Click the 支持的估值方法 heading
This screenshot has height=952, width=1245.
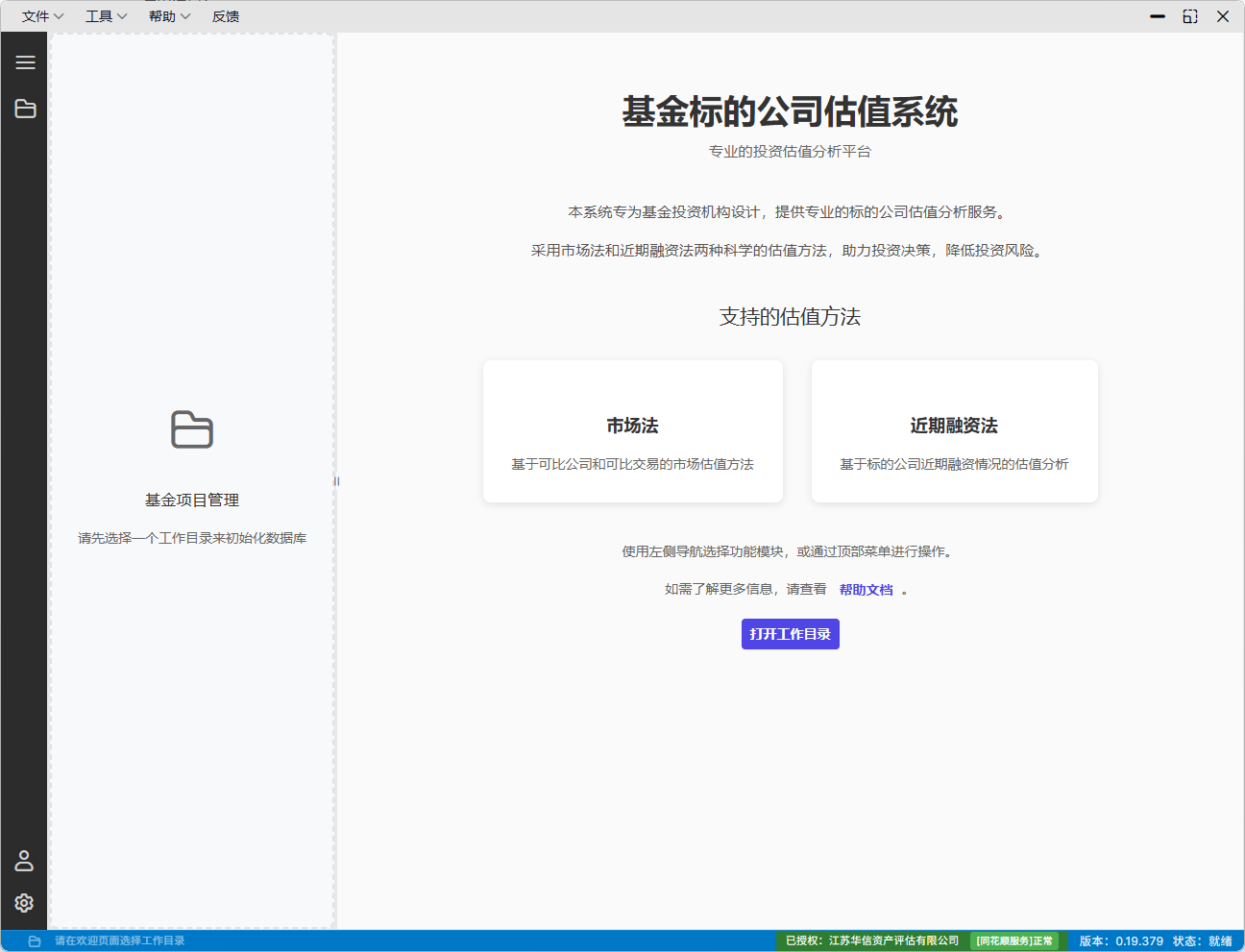pyautogui.click(x=791, y=317)
